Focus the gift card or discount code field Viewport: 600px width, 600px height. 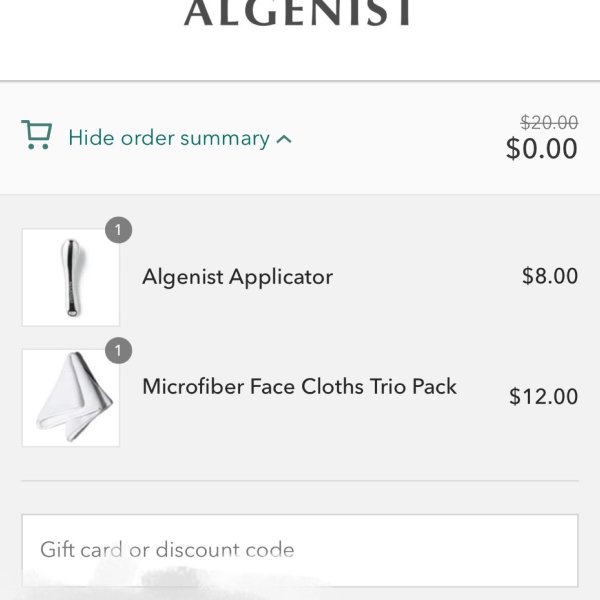click(x=300, y=550)
